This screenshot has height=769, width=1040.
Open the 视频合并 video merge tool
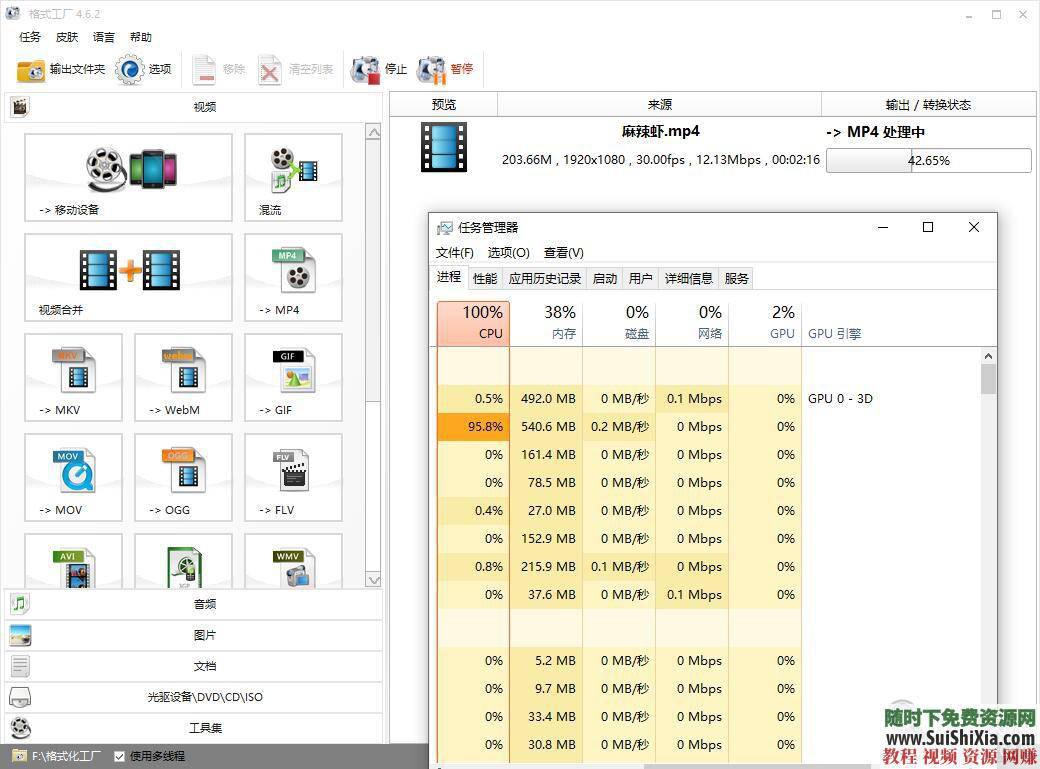tap(128, 277)
